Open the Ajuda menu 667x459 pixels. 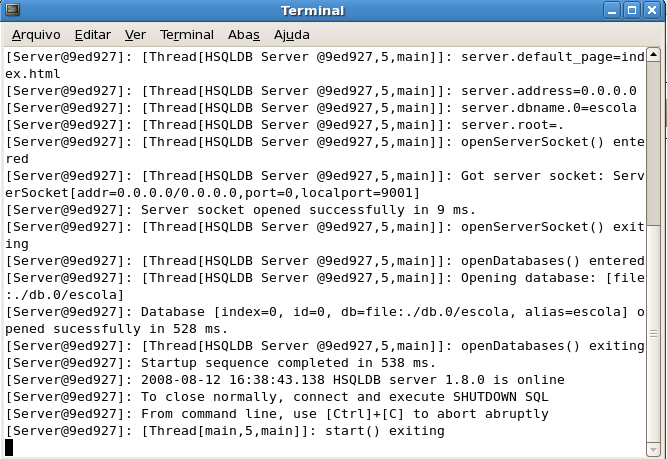point(291,34)
